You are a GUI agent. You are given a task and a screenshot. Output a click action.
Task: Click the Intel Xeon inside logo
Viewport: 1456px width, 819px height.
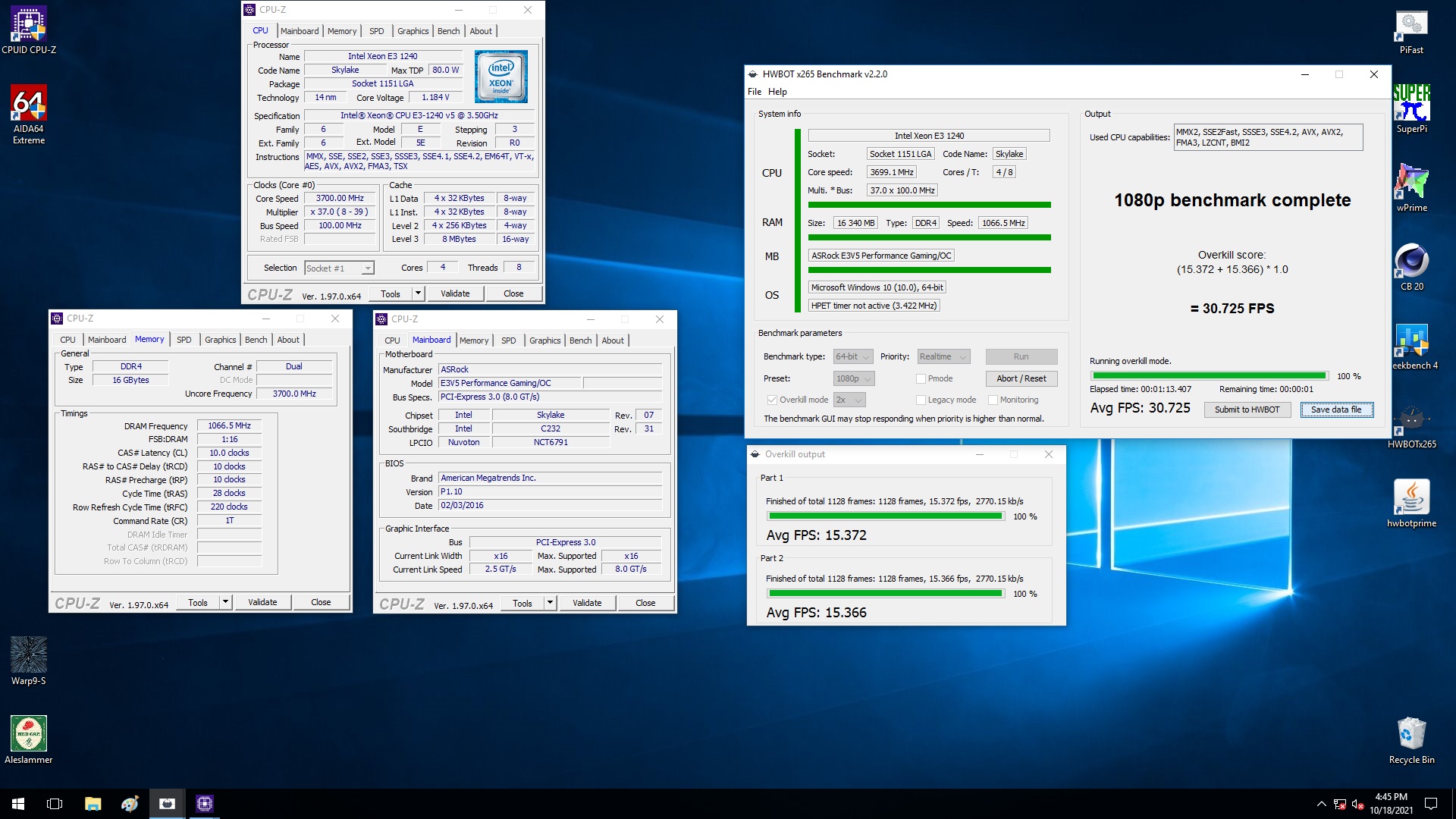(x=500, y=77)
